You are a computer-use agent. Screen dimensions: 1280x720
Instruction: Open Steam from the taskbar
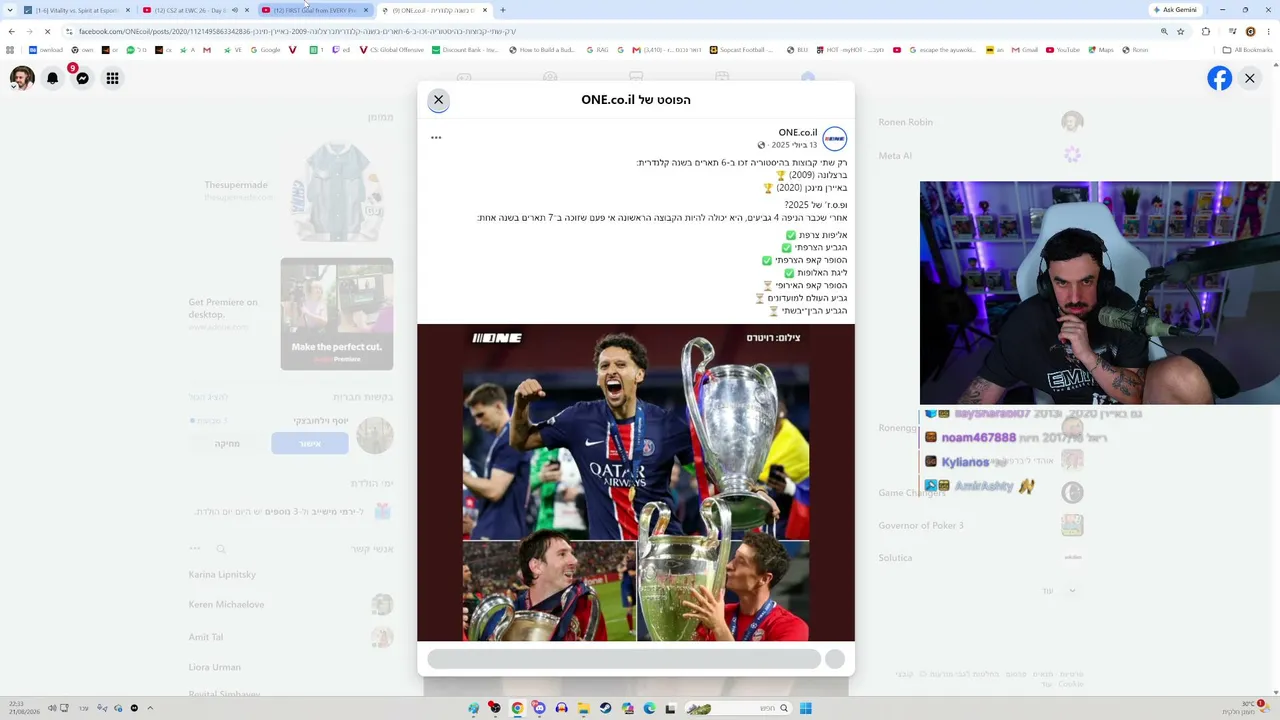pos(605,708)
